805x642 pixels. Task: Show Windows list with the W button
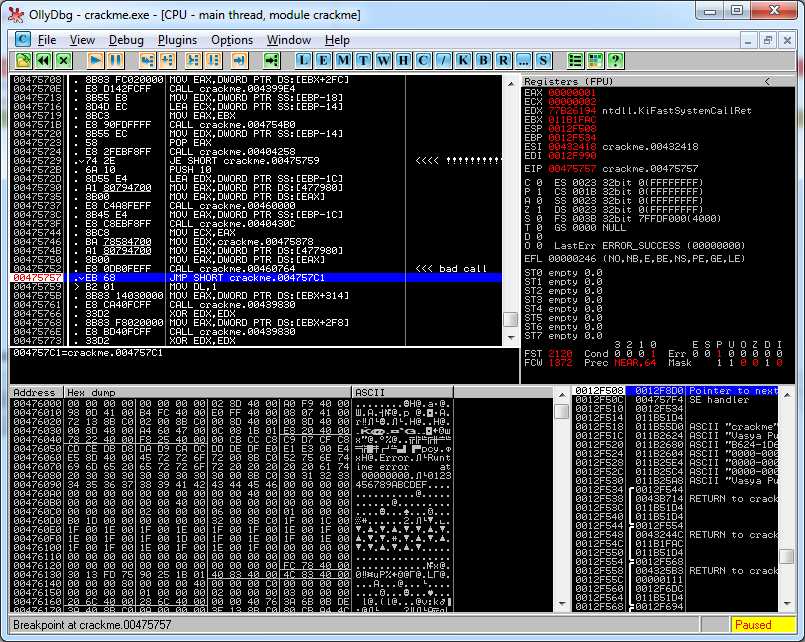384,61
